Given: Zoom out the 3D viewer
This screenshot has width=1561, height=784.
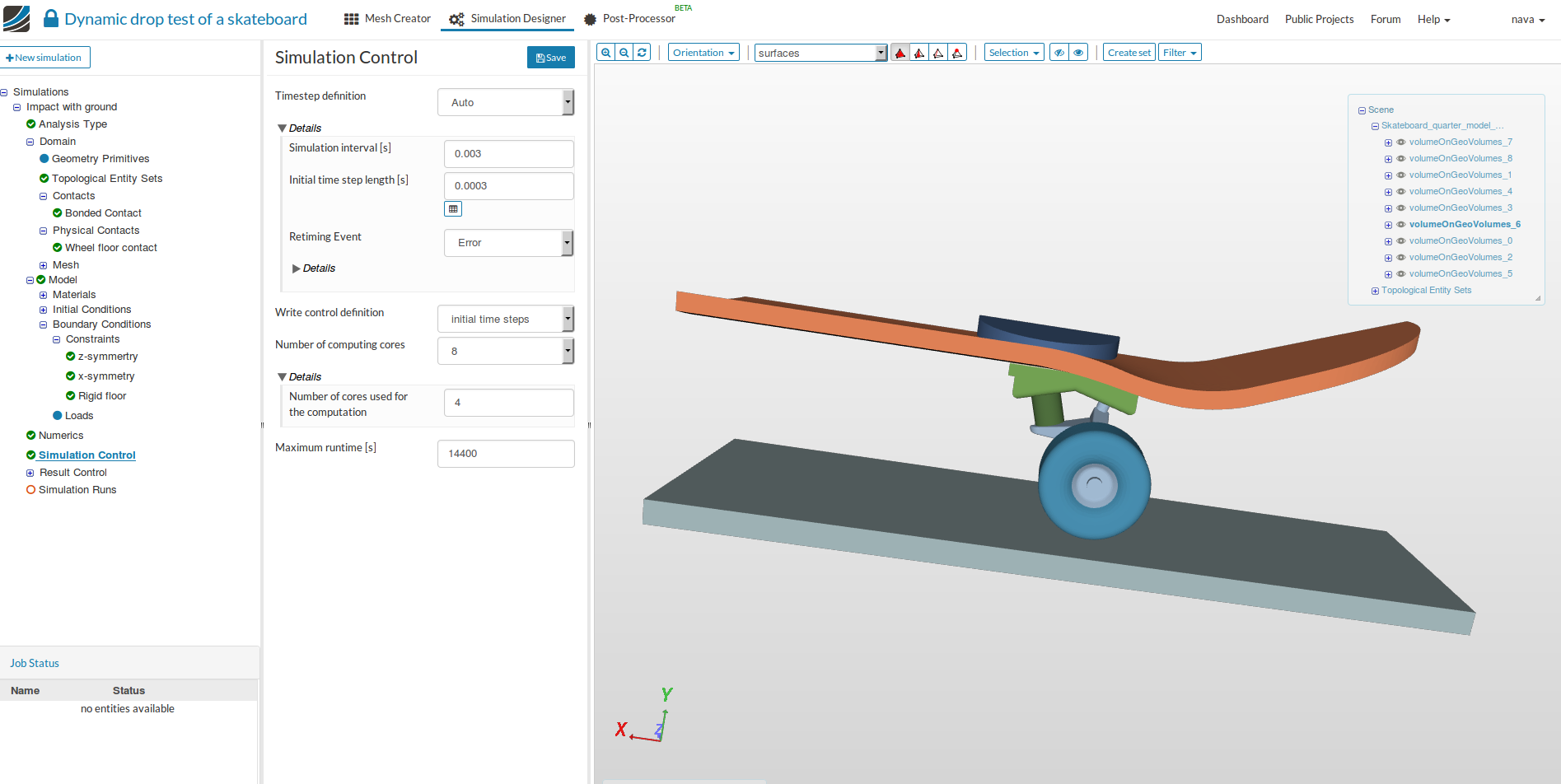Looking at the screenshot, I should click(624, 53).
